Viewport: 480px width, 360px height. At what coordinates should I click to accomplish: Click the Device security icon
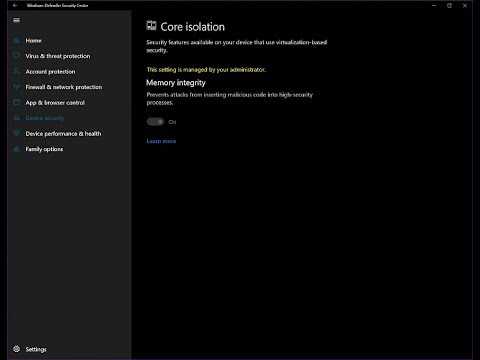click(16, 118)
